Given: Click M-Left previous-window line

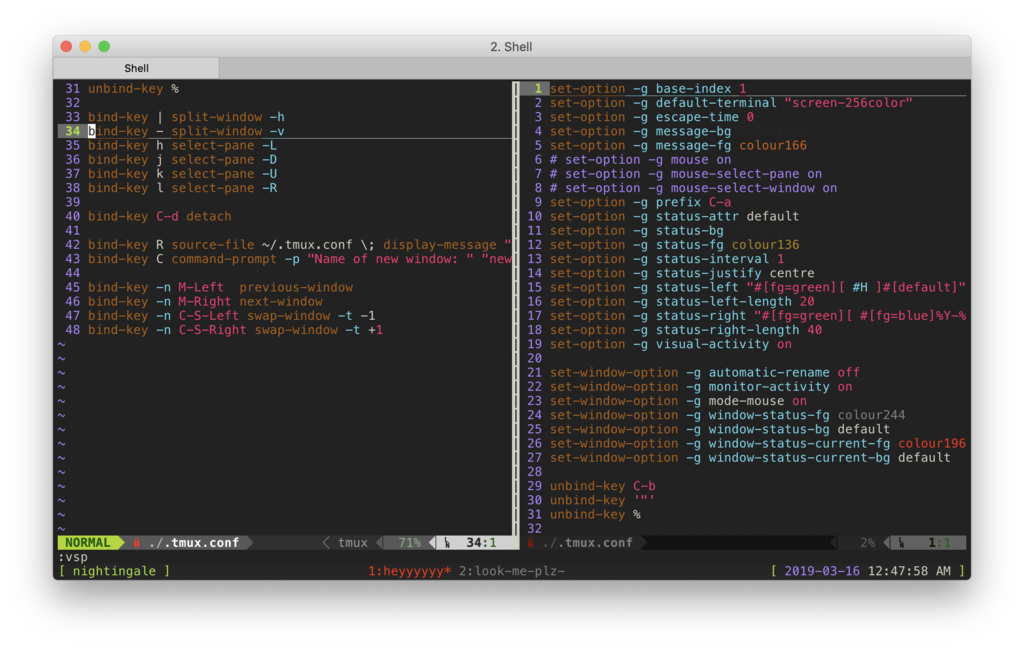Looking at the screenshot, I should tap(220, 287).
